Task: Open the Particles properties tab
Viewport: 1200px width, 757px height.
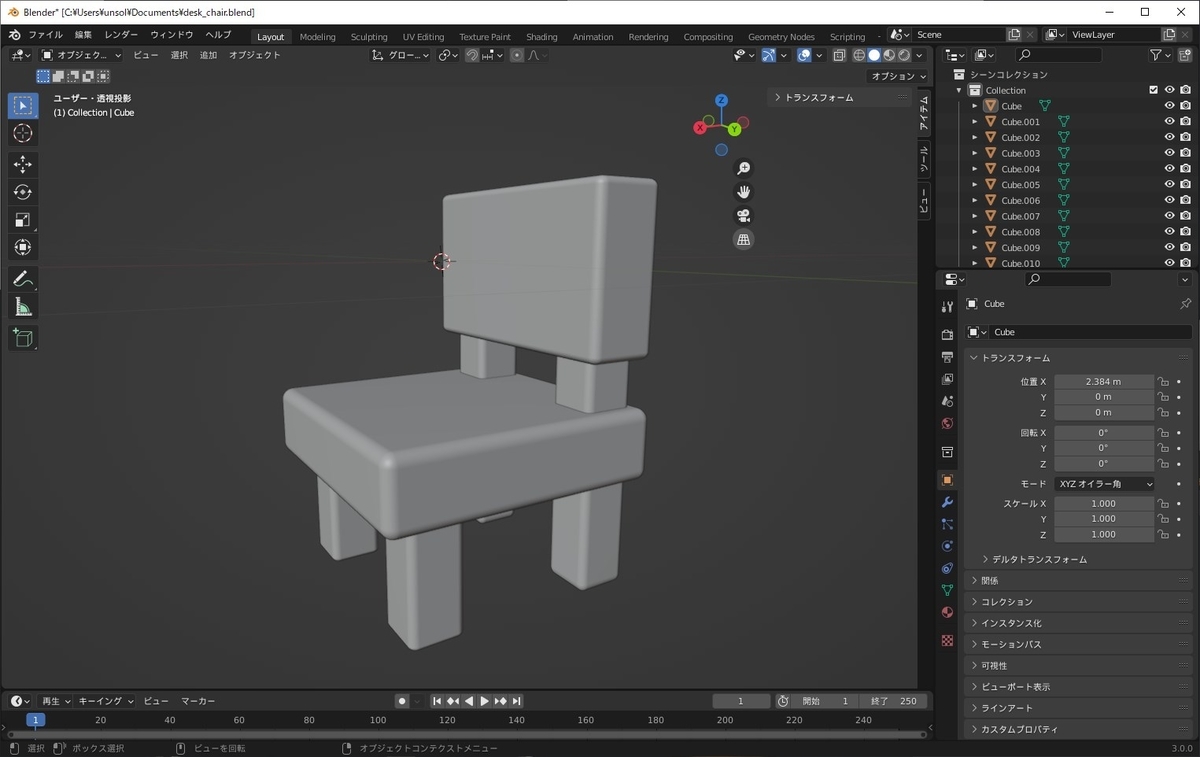Action: tap(947, 524)
